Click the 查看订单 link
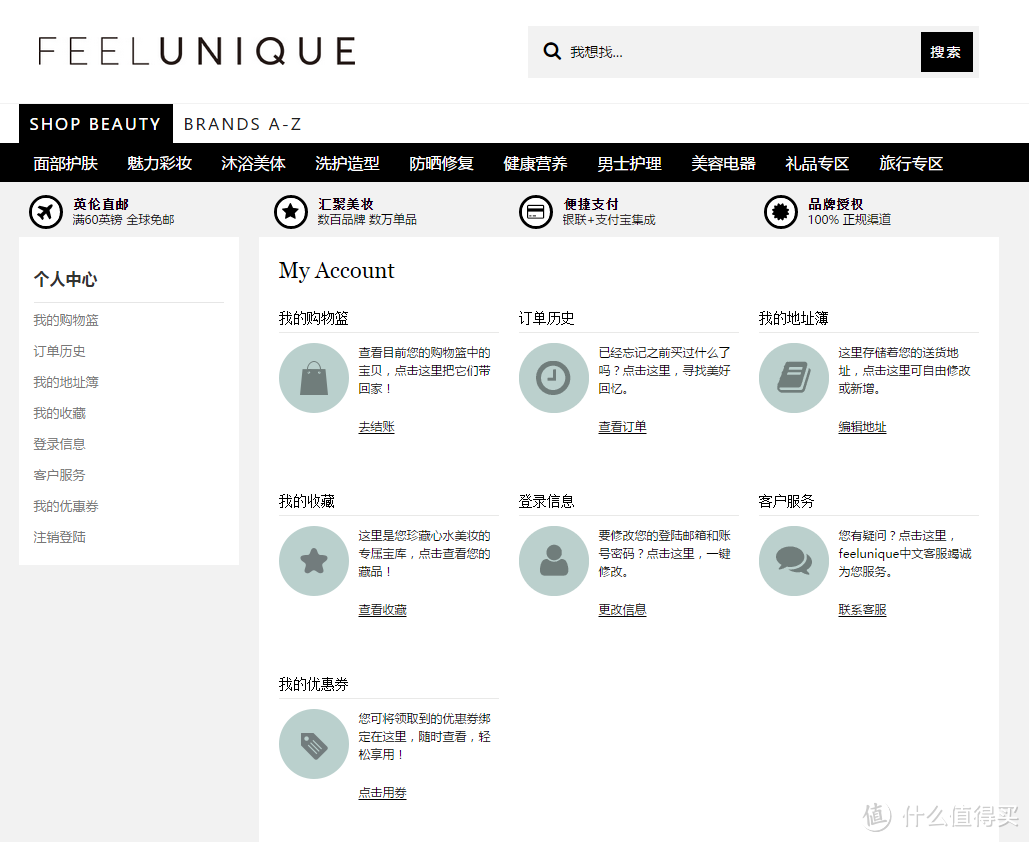The height and width of the screenshot is (842, 1029). 623,427
